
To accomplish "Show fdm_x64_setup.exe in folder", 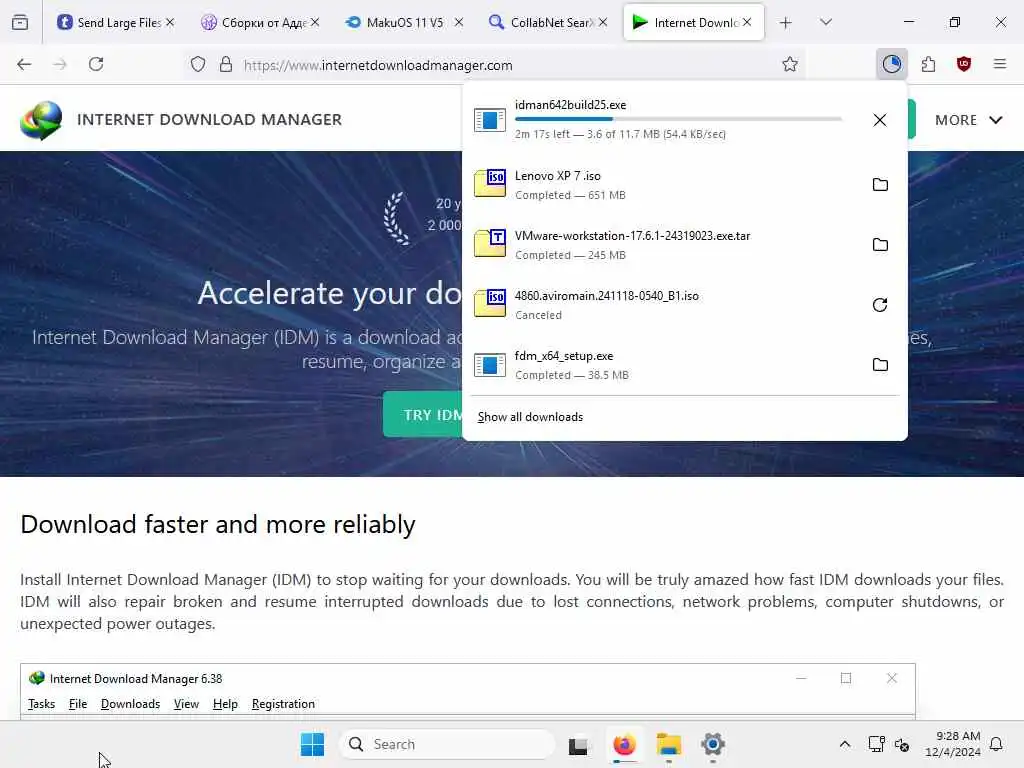I will (x=880, y=365).
